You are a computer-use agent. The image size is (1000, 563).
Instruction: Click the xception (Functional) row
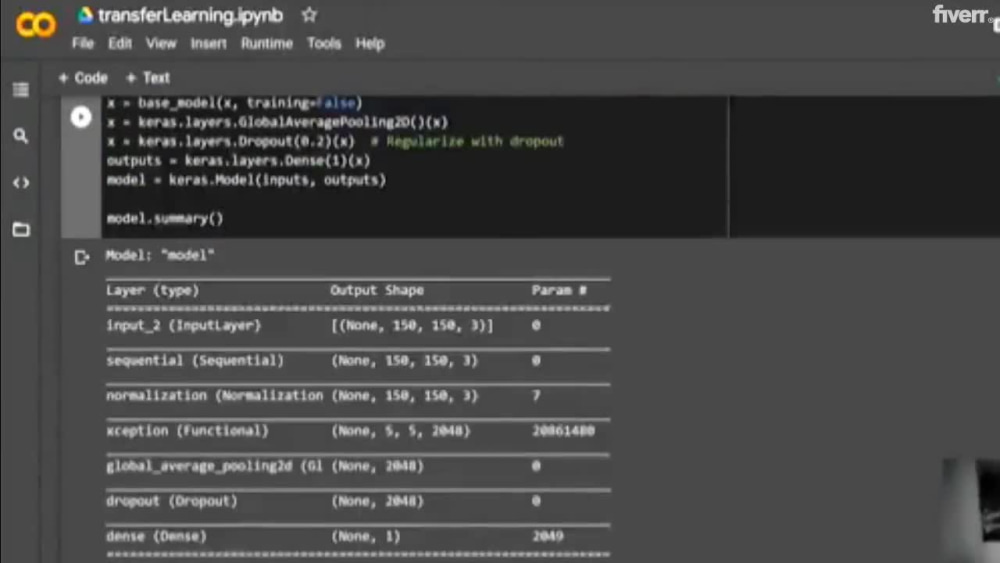(x=358, y=430)
